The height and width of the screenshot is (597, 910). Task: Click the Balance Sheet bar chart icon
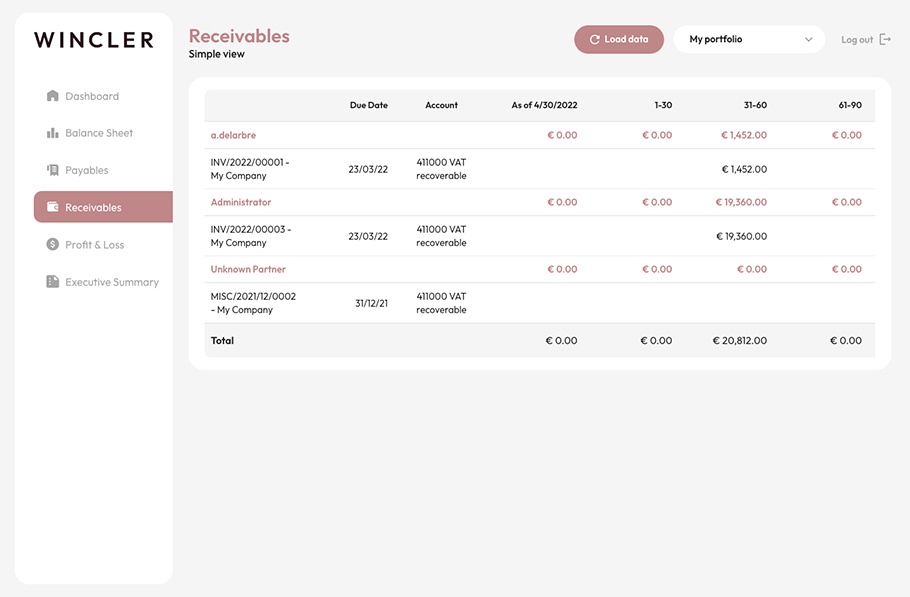pyautogui.click(x=52, y=133)
